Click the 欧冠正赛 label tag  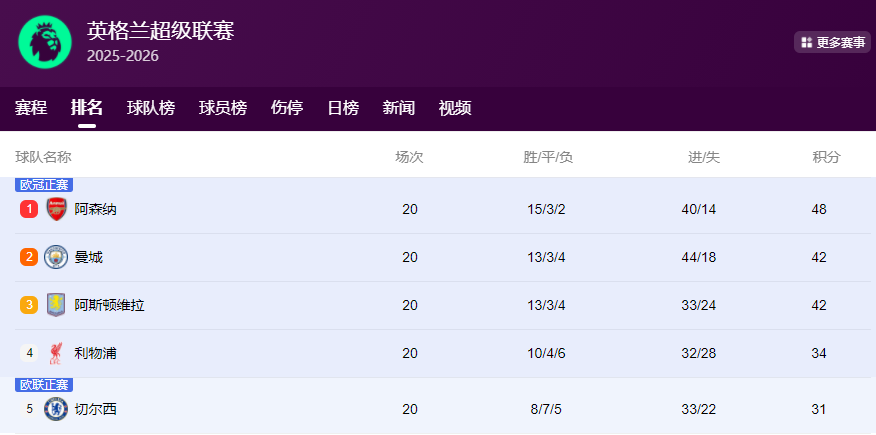click(x=44, y=185)
